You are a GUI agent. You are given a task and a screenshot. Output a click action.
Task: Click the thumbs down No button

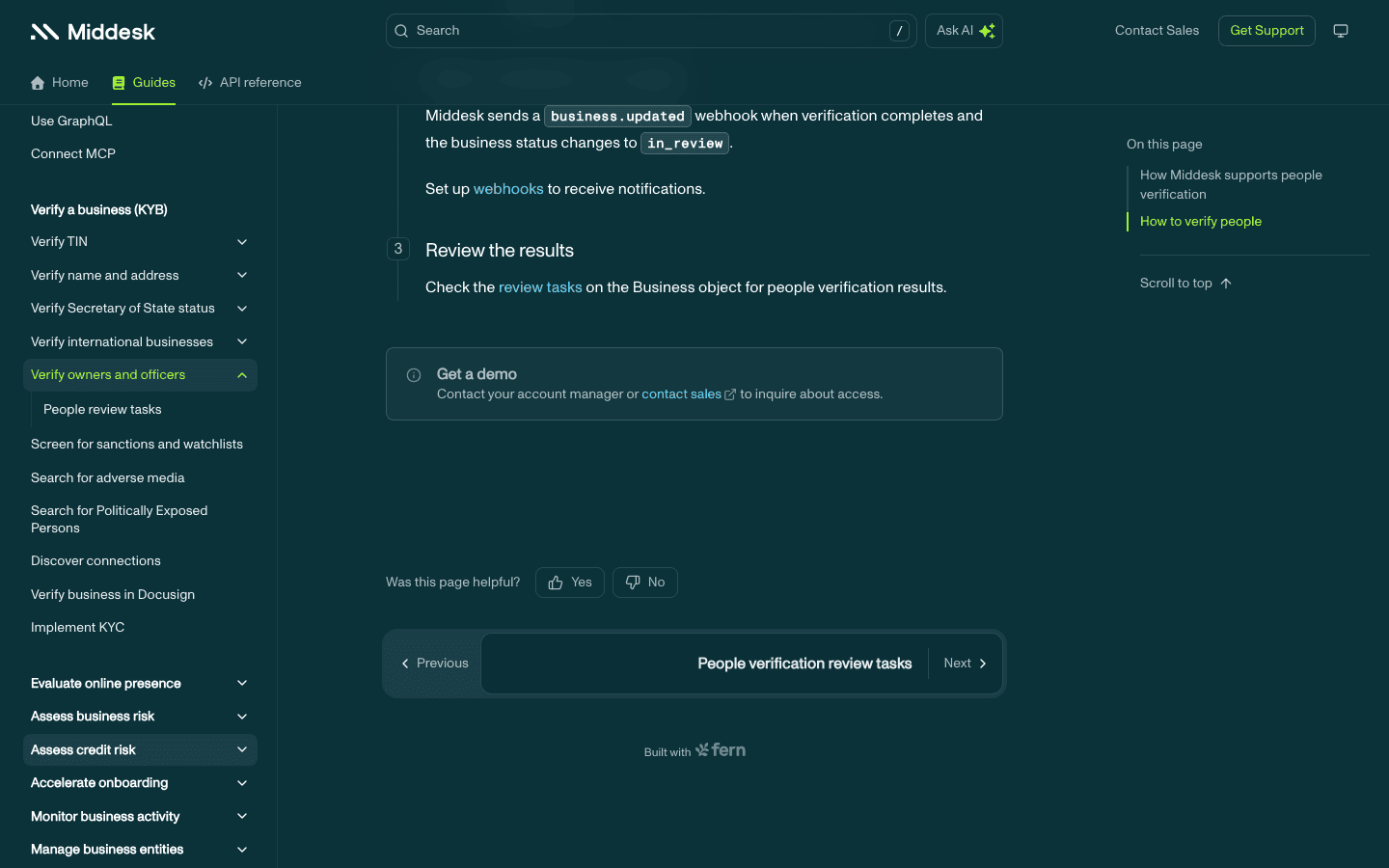click(645, 583)
